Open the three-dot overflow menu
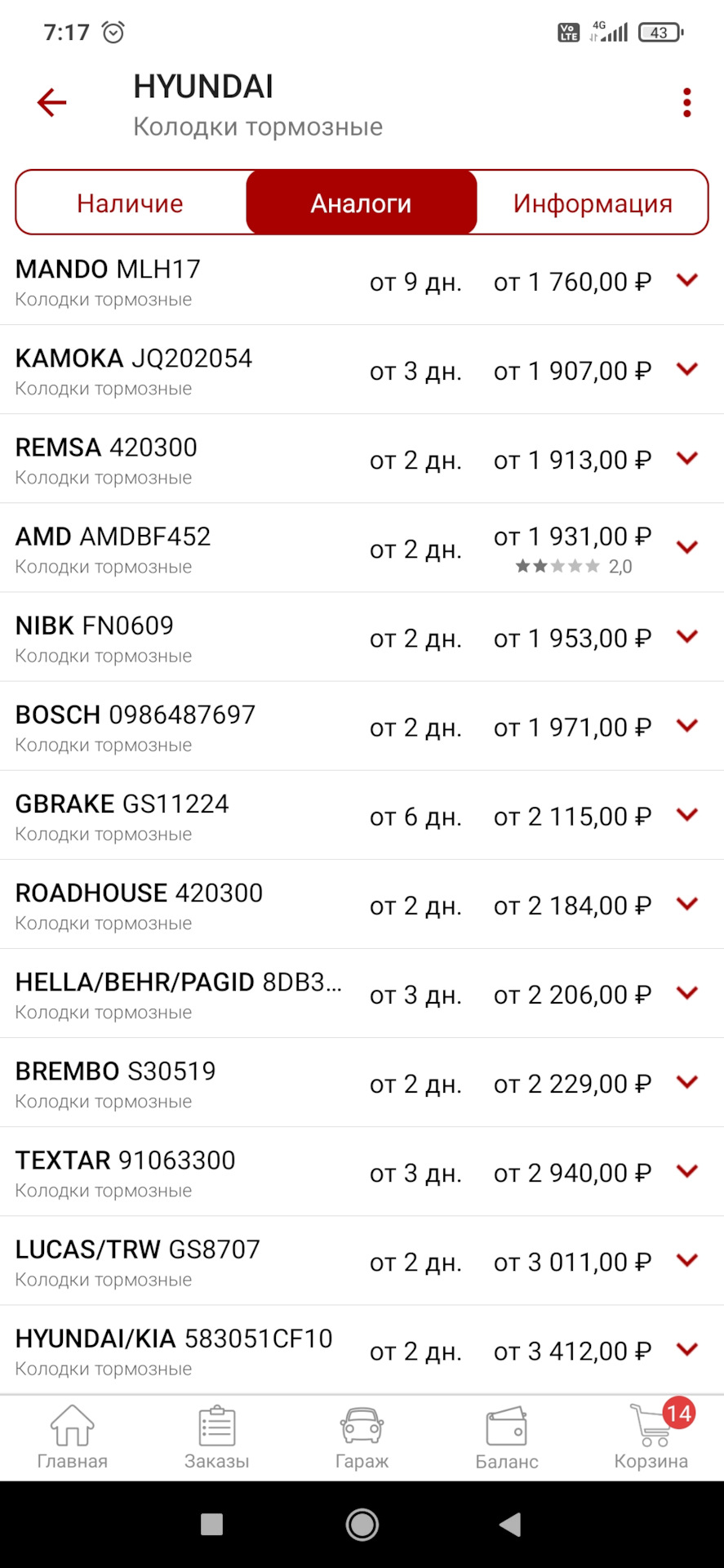 (x=687, y=103)
